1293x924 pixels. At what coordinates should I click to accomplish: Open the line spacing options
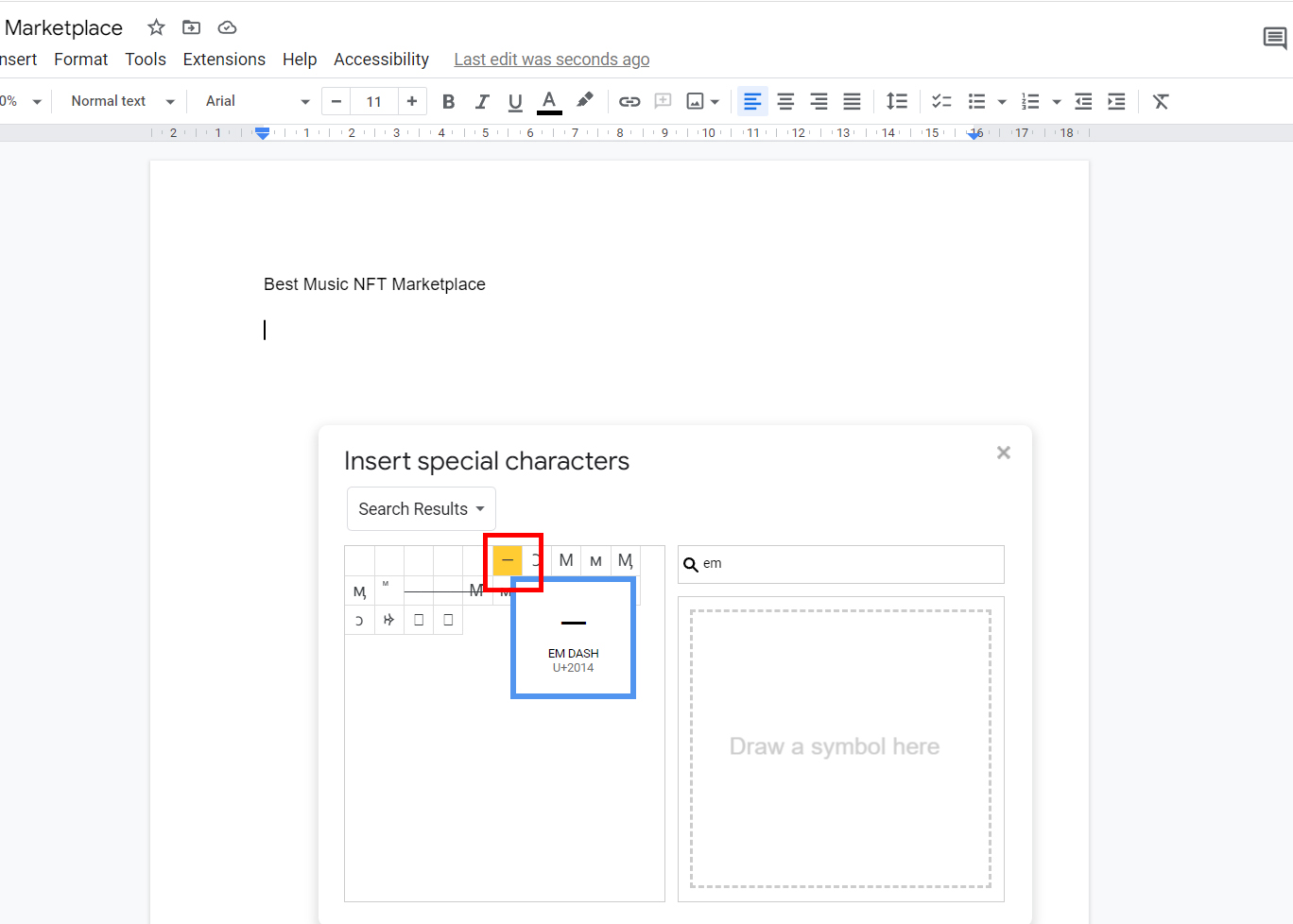897,101
